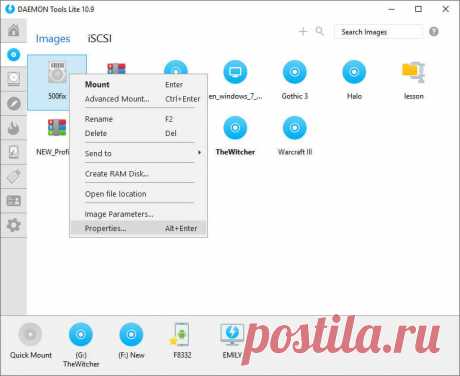460x376 pixels.
Task: Select the NEW_Prof archive image
Action: coord(53,137)
